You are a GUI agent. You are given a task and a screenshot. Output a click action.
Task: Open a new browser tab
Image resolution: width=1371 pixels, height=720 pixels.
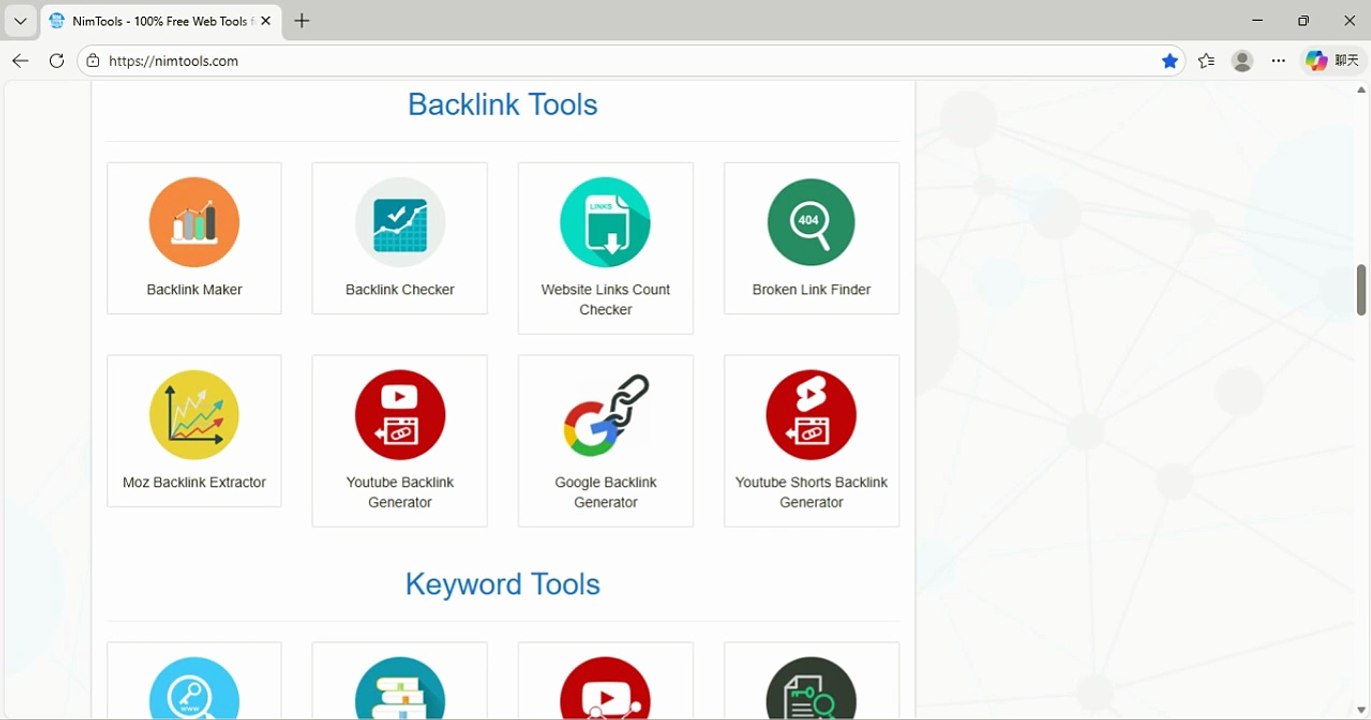click(x=302, y=21)
